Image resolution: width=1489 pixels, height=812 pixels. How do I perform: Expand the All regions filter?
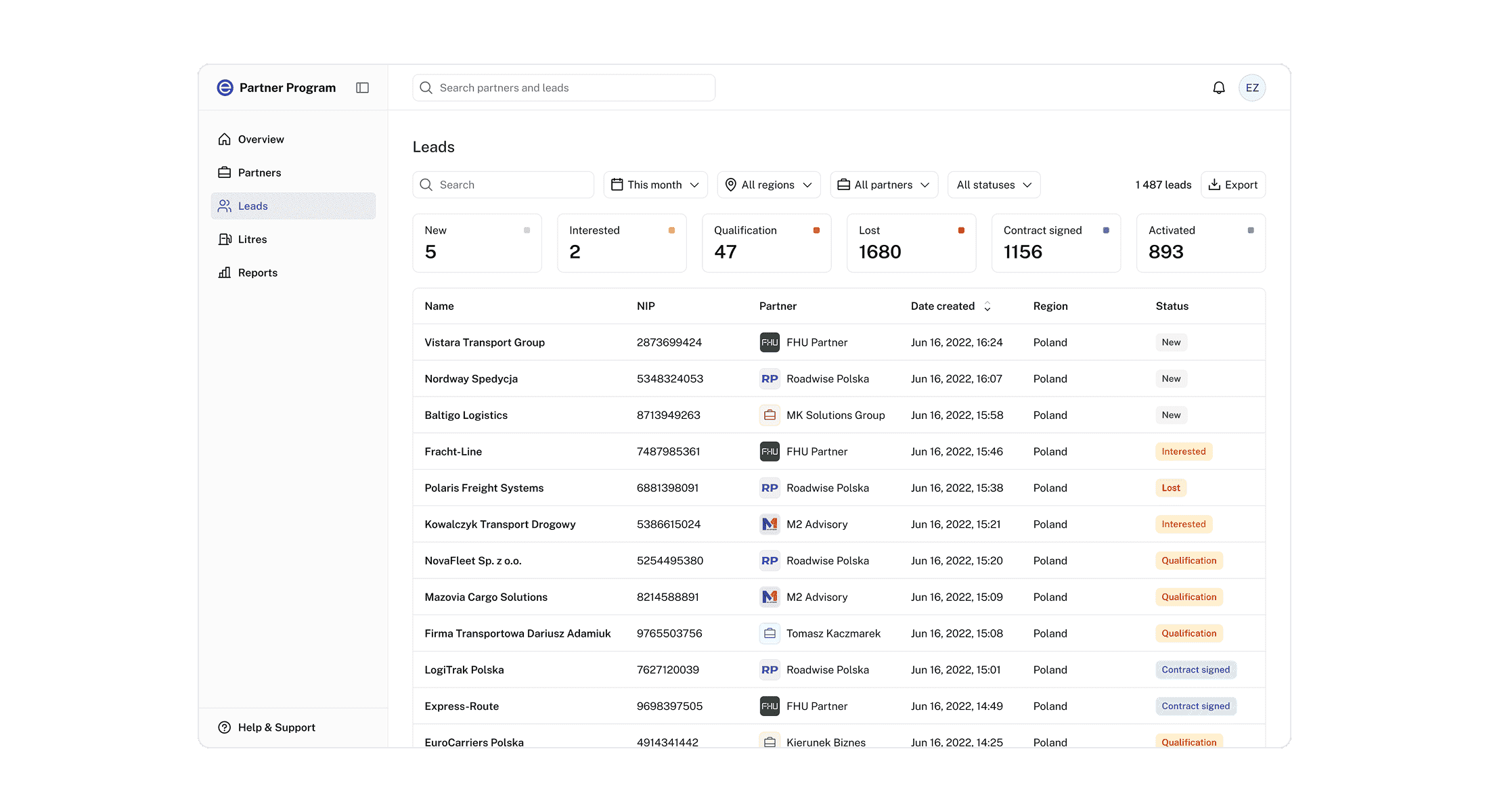(x=768, y=185)
